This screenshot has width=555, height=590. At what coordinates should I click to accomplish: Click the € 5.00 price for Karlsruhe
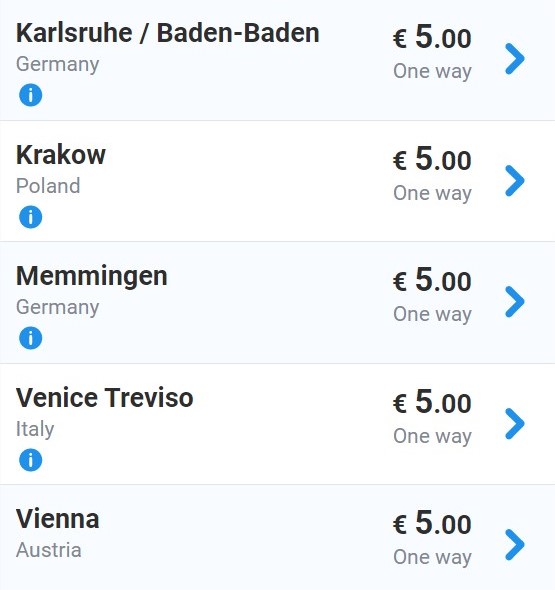(x=432, y=37)
